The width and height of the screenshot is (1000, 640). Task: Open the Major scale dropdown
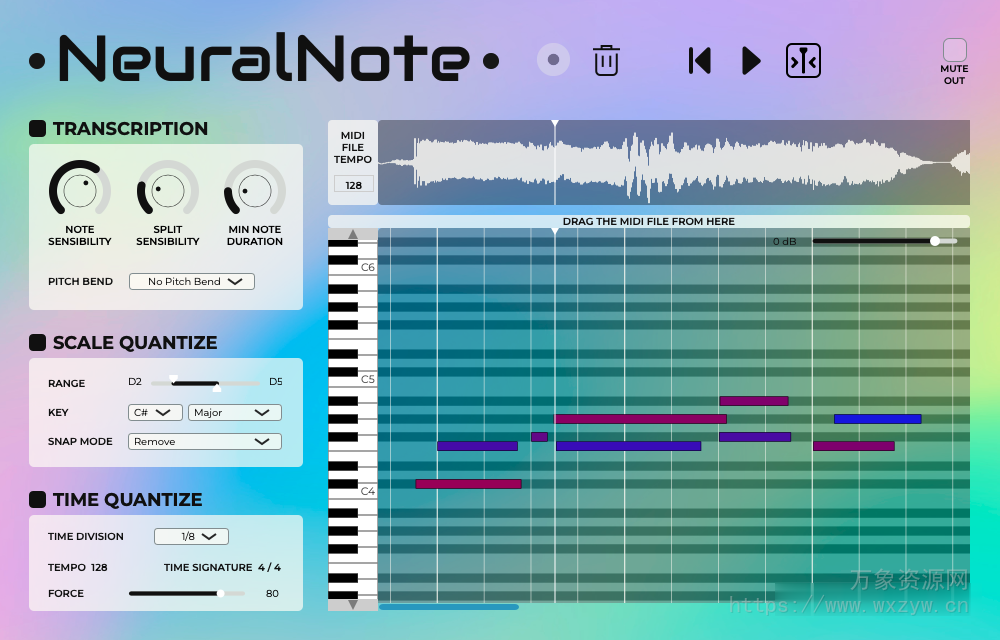[x=234, y=412]
